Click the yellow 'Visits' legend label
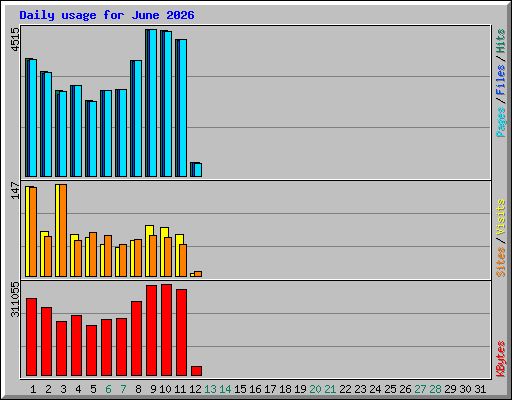Image resolution: width=512 pixels, height=400 pixels. click(x=500, y=218)
